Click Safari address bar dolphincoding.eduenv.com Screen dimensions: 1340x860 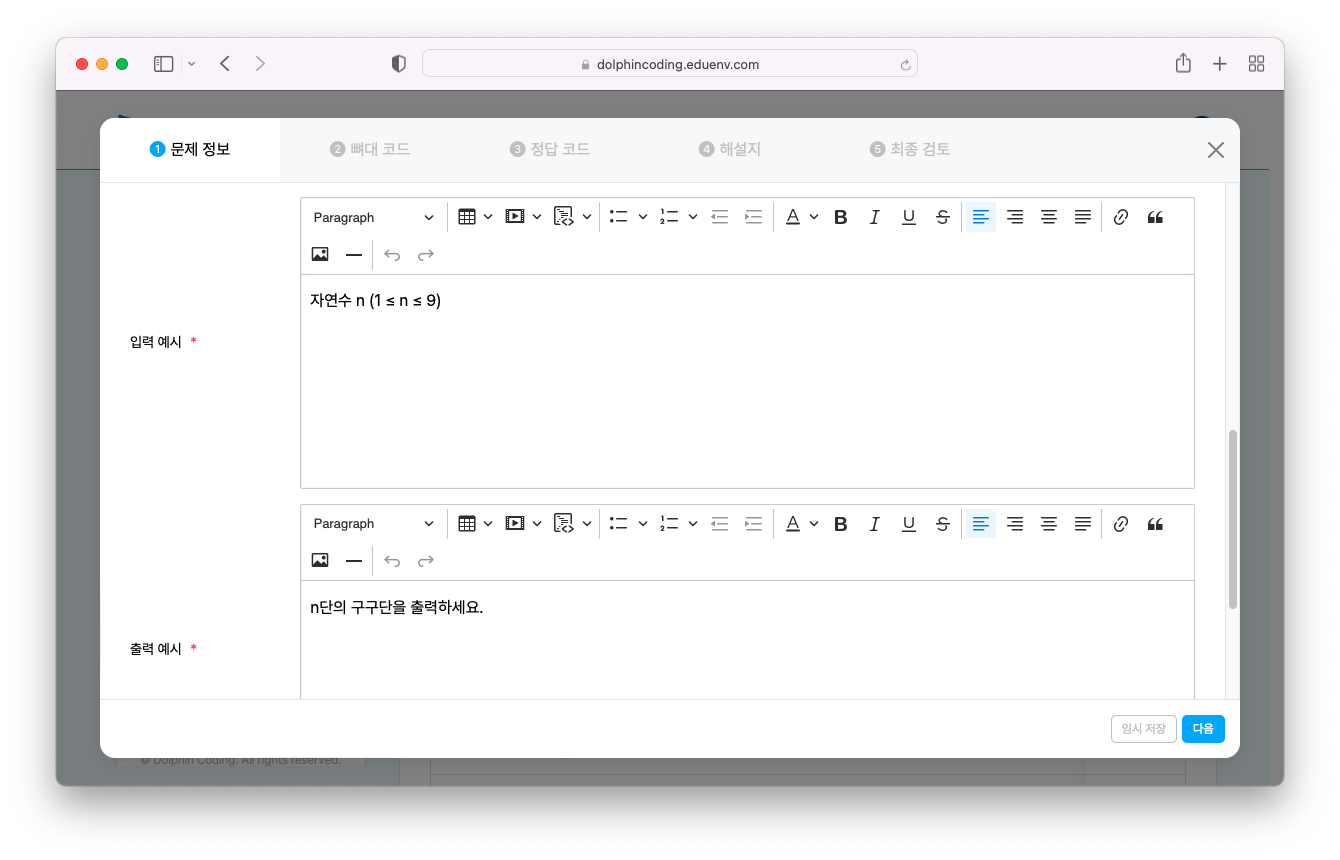tap(669, 64)
